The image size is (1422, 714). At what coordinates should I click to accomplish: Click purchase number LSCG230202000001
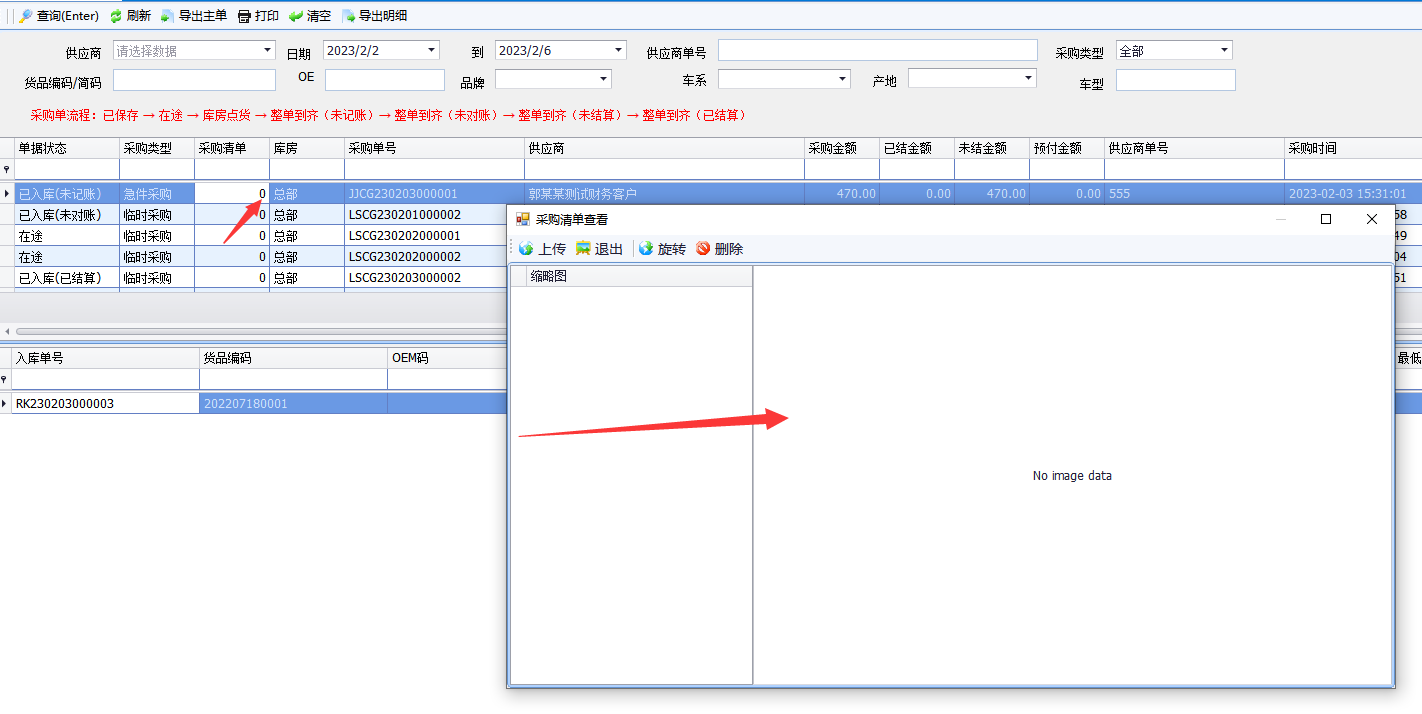(404, 236)
